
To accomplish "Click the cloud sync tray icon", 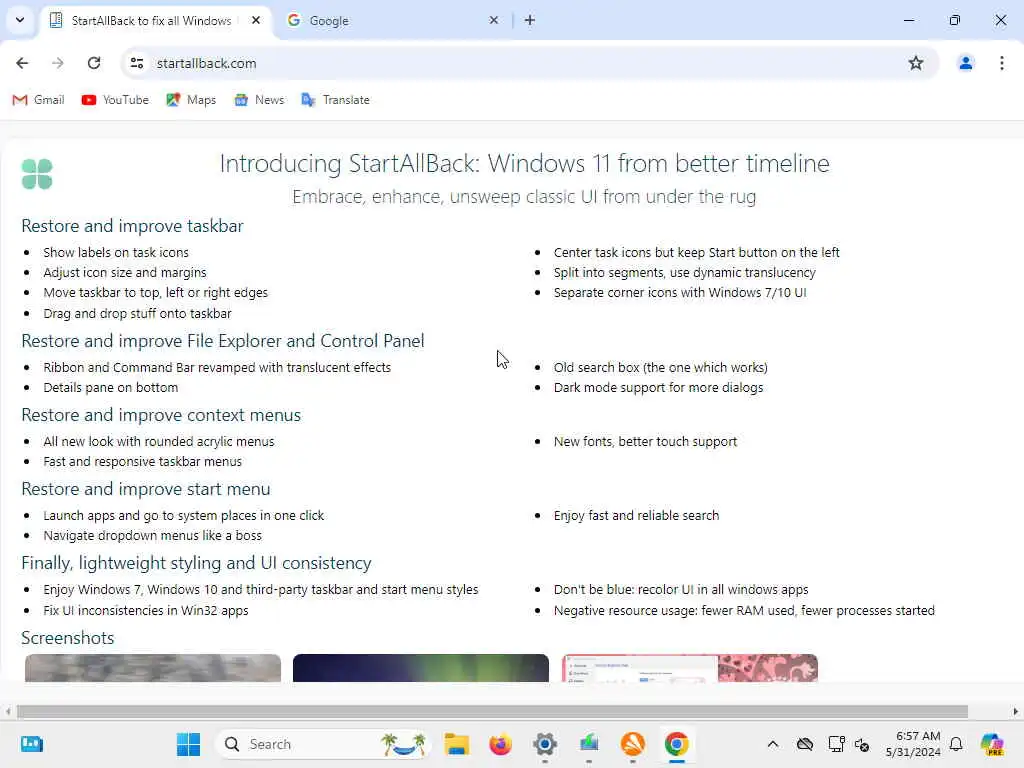I will tap(805, 744).
